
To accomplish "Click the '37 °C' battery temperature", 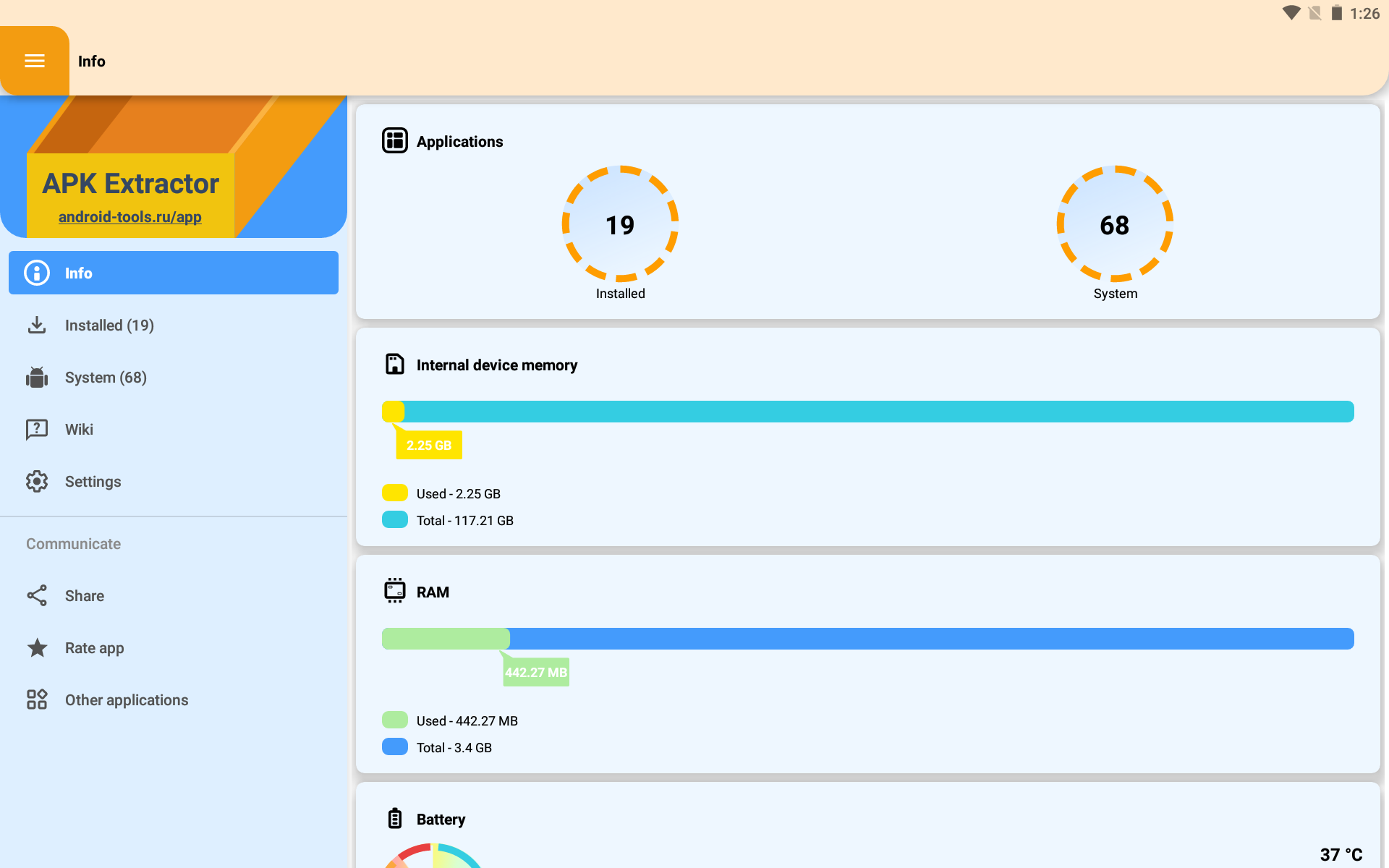I will pos(1341,854).
